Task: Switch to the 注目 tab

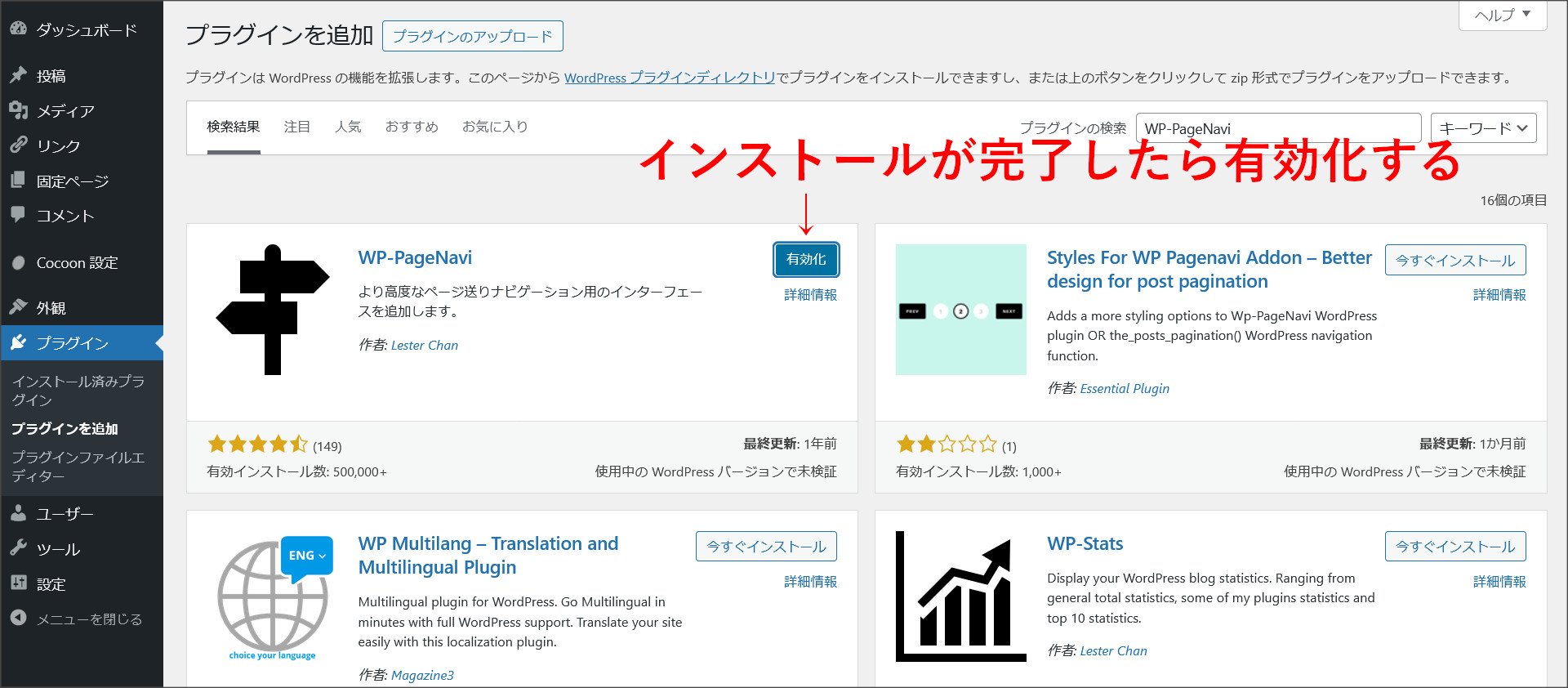Action: 297,127
